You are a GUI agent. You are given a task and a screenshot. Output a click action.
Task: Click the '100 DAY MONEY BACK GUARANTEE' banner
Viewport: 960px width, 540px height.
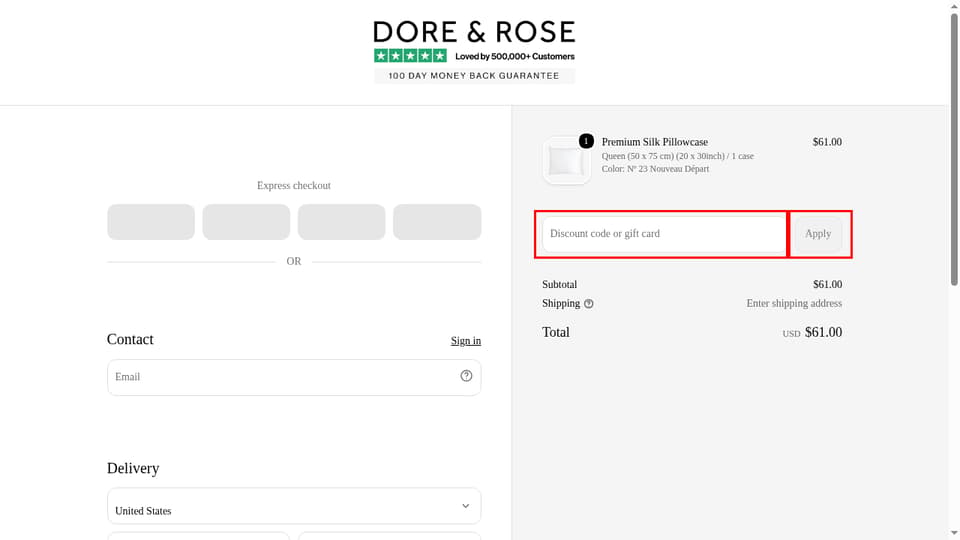click(474, 76)
